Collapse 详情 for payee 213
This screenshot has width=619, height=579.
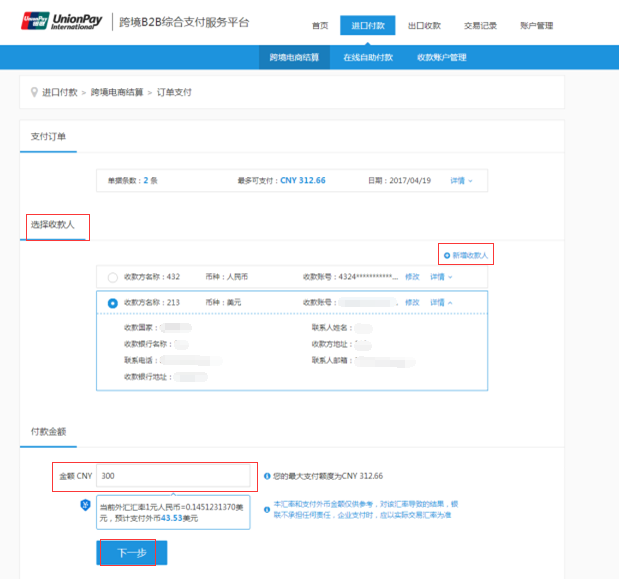coord(440,302)
